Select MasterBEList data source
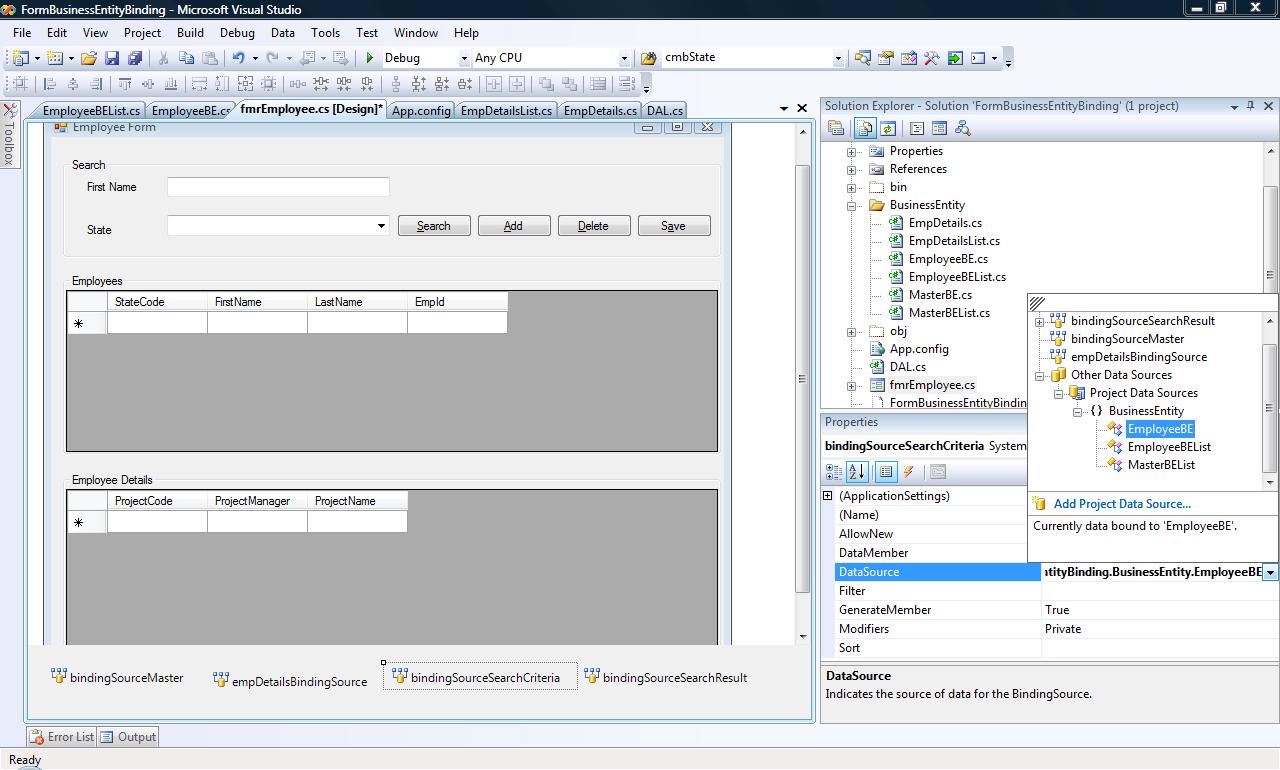Screen dimensions: 1280x770 pos(1161,465)
